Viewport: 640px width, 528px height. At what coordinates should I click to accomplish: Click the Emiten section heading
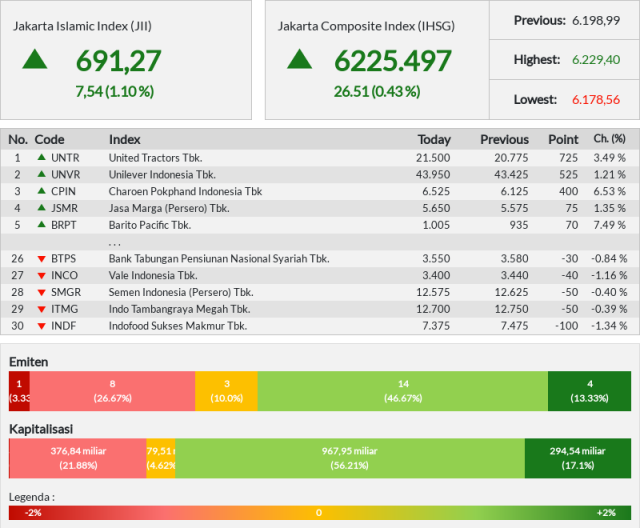29,362
